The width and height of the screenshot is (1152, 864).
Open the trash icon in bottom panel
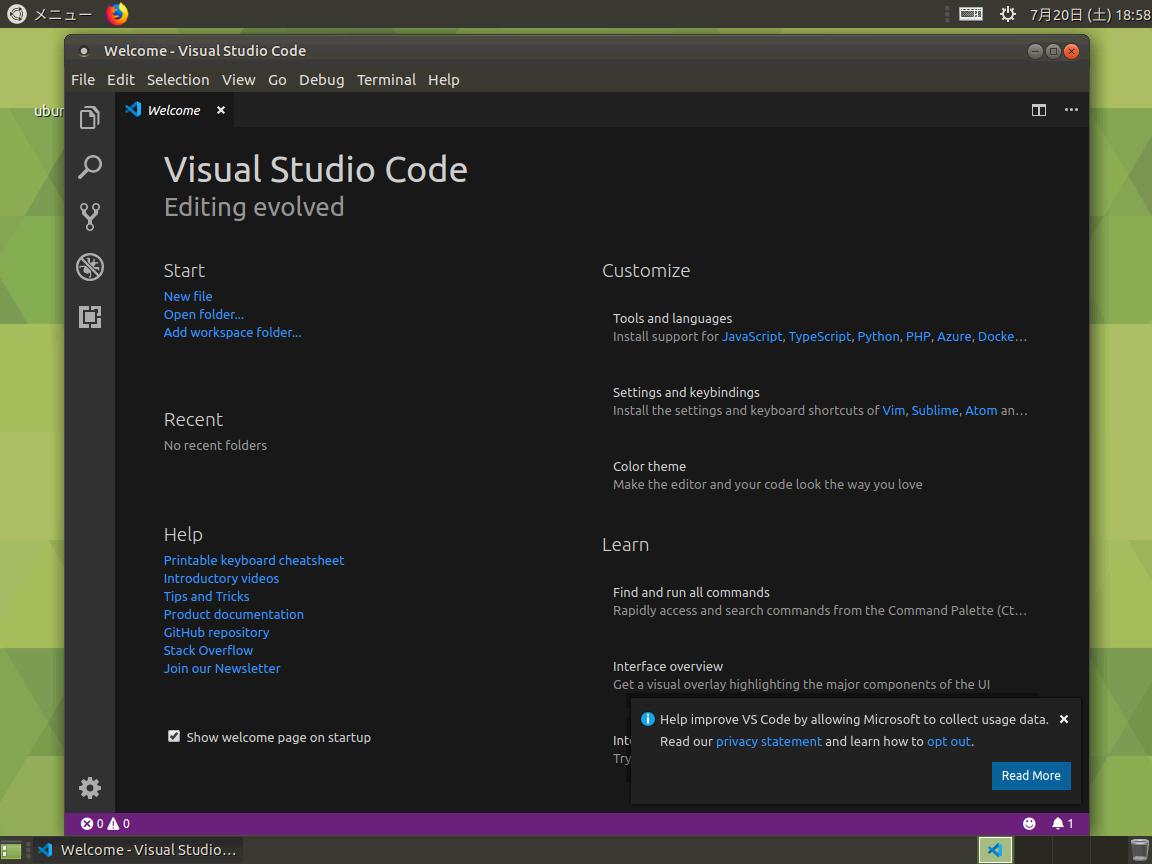pos(1140,850)
